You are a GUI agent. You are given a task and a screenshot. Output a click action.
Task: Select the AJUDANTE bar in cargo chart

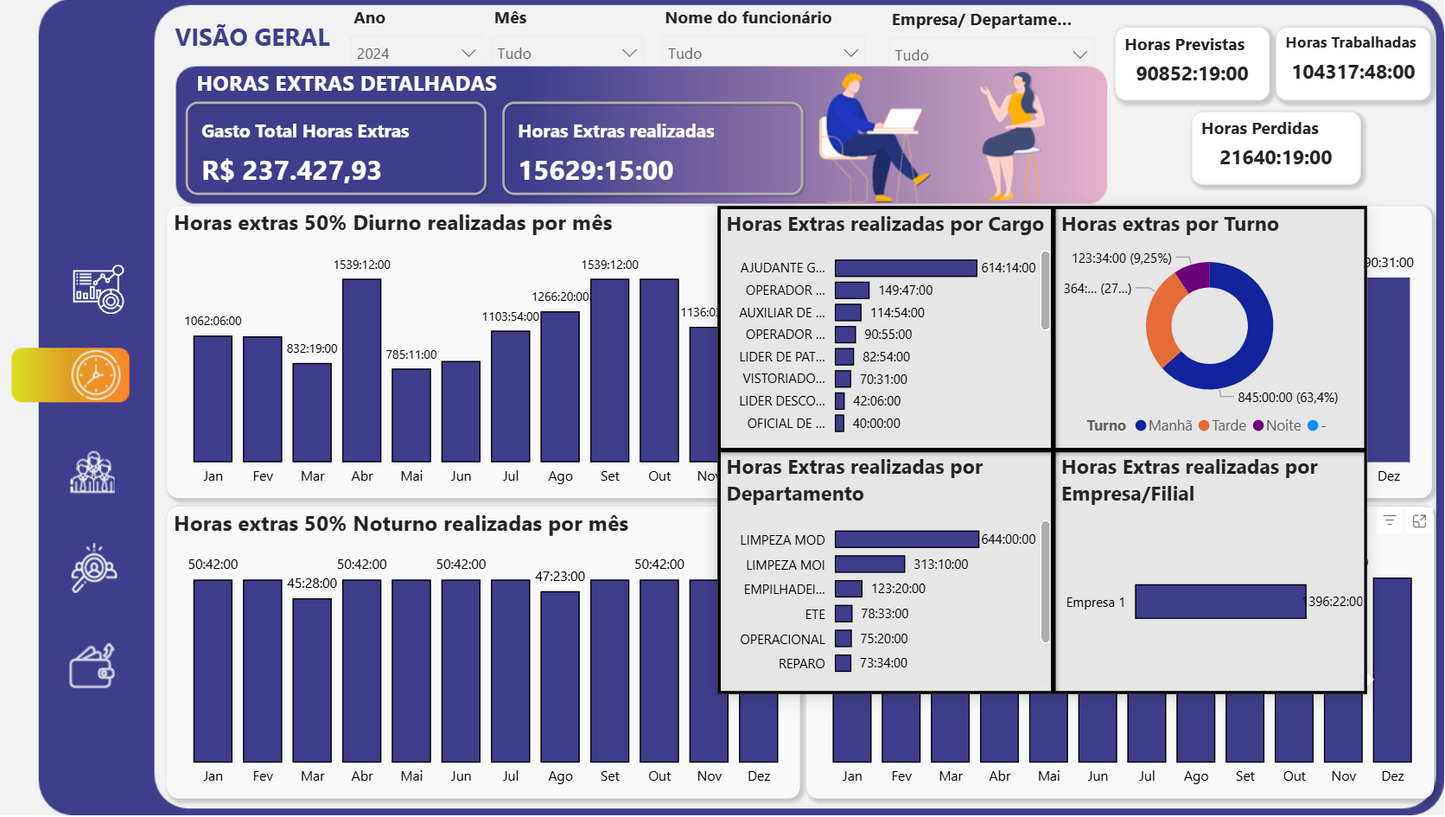coord(905,267)
